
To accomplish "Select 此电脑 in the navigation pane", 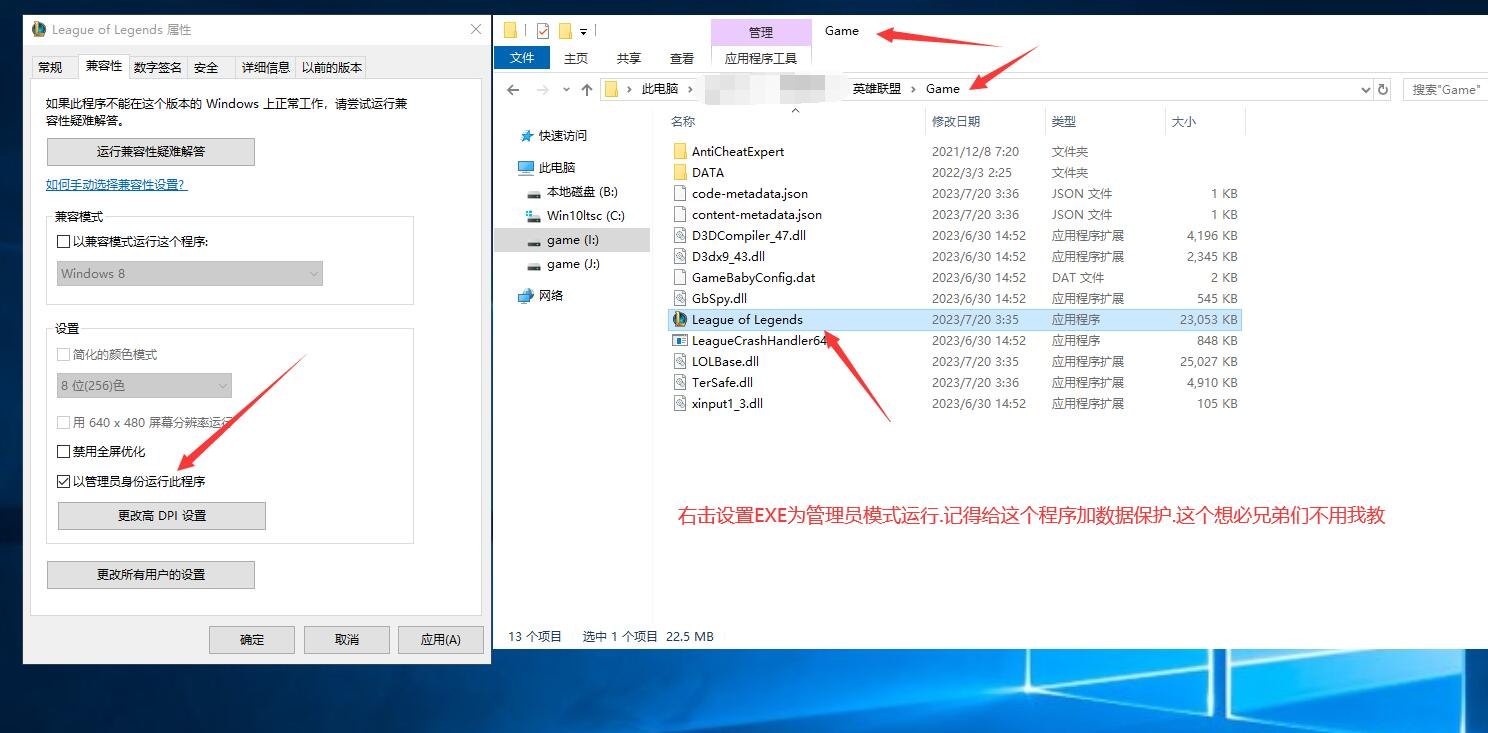I will 557,167.
